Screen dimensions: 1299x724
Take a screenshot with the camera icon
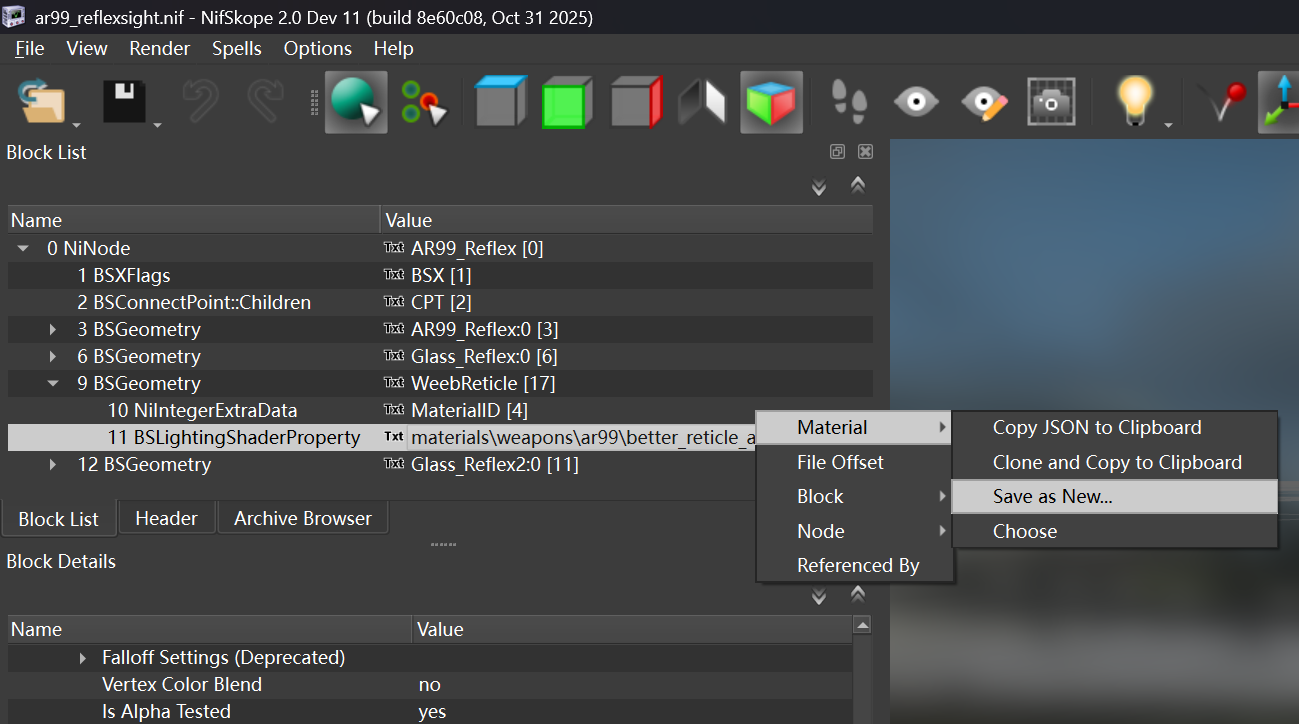pos(1051,102)
